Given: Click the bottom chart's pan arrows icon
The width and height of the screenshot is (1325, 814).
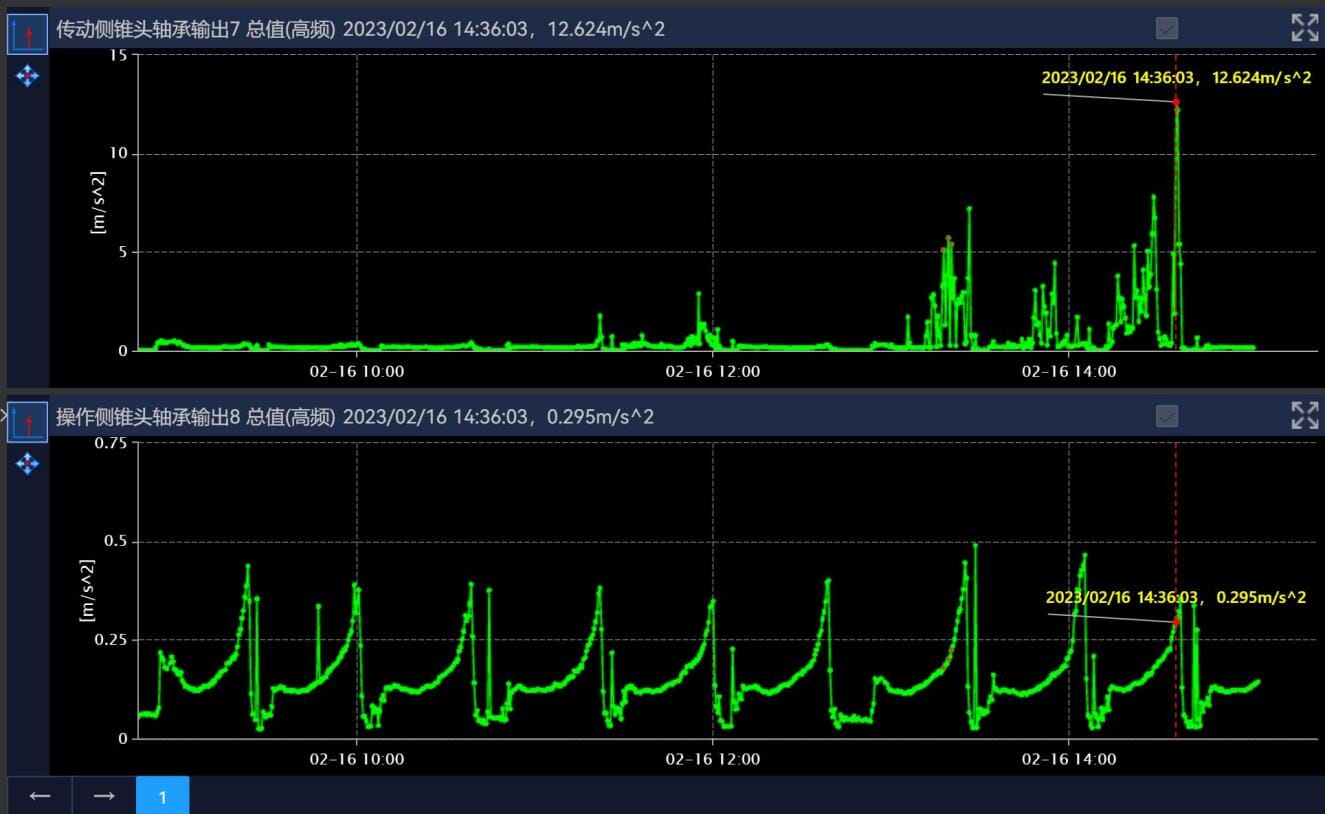Looking at the screenshot, I should point(28,463).
